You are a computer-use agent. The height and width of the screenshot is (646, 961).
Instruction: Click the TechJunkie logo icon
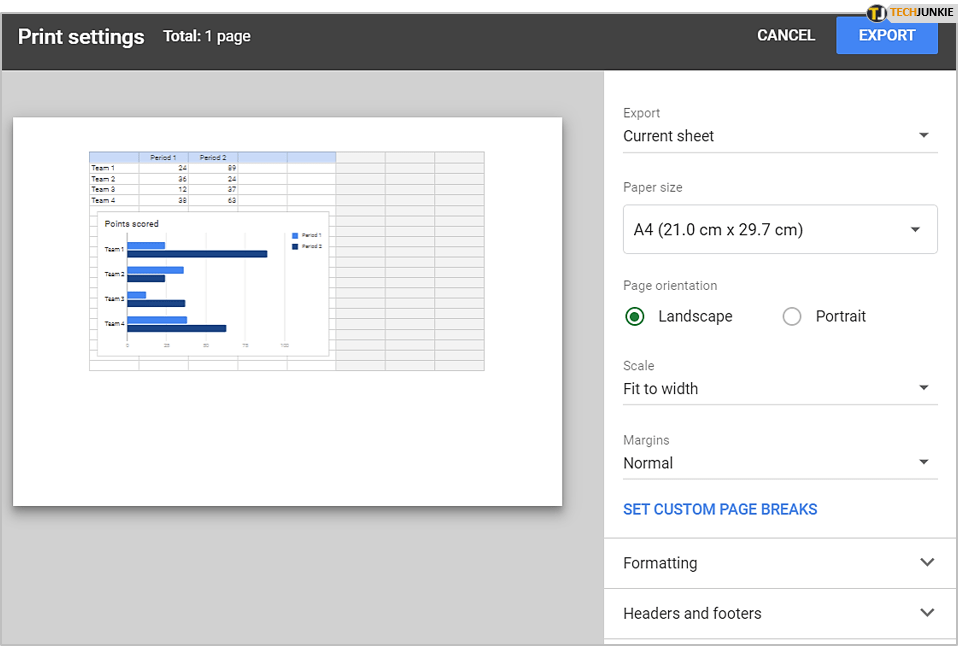[877, 13]
